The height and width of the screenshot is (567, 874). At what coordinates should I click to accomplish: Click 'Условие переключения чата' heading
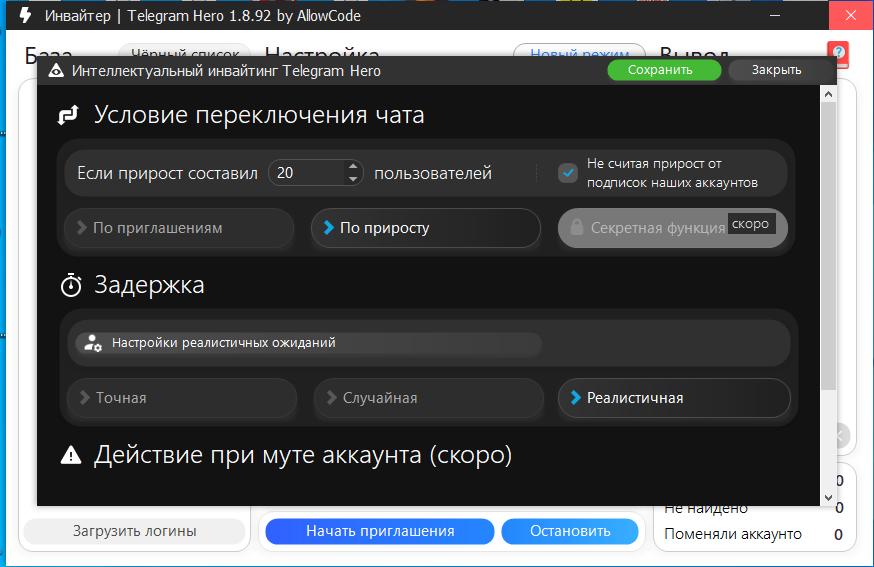pyautogui.click(x=259, y=115)
